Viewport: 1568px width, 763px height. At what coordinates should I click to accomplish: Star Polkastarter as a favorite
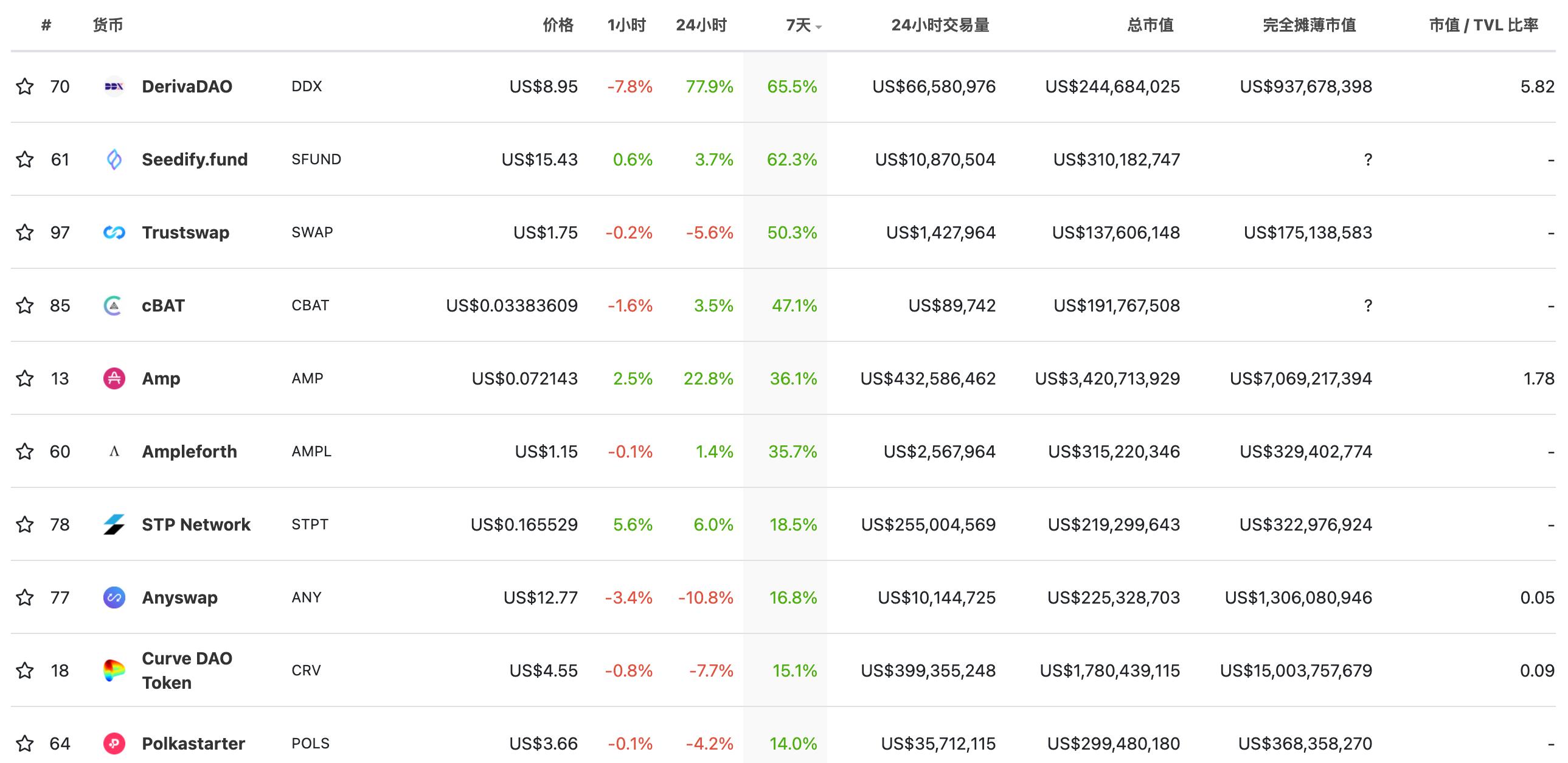(x=25, y=744)
